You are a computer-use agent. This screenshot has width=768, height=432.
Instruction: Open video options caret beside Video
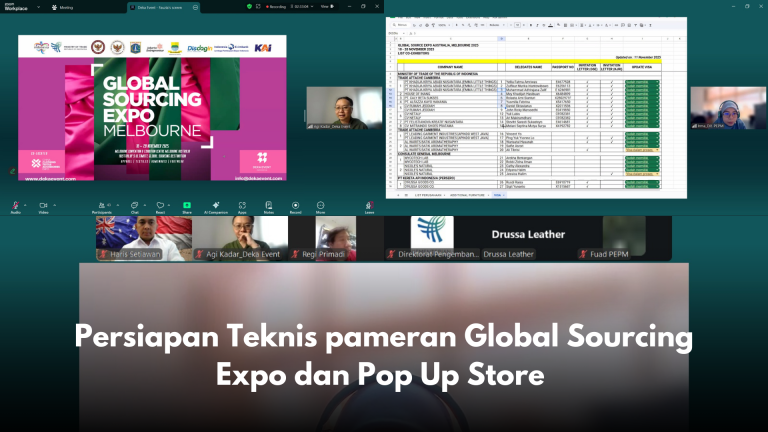point(54,205)
